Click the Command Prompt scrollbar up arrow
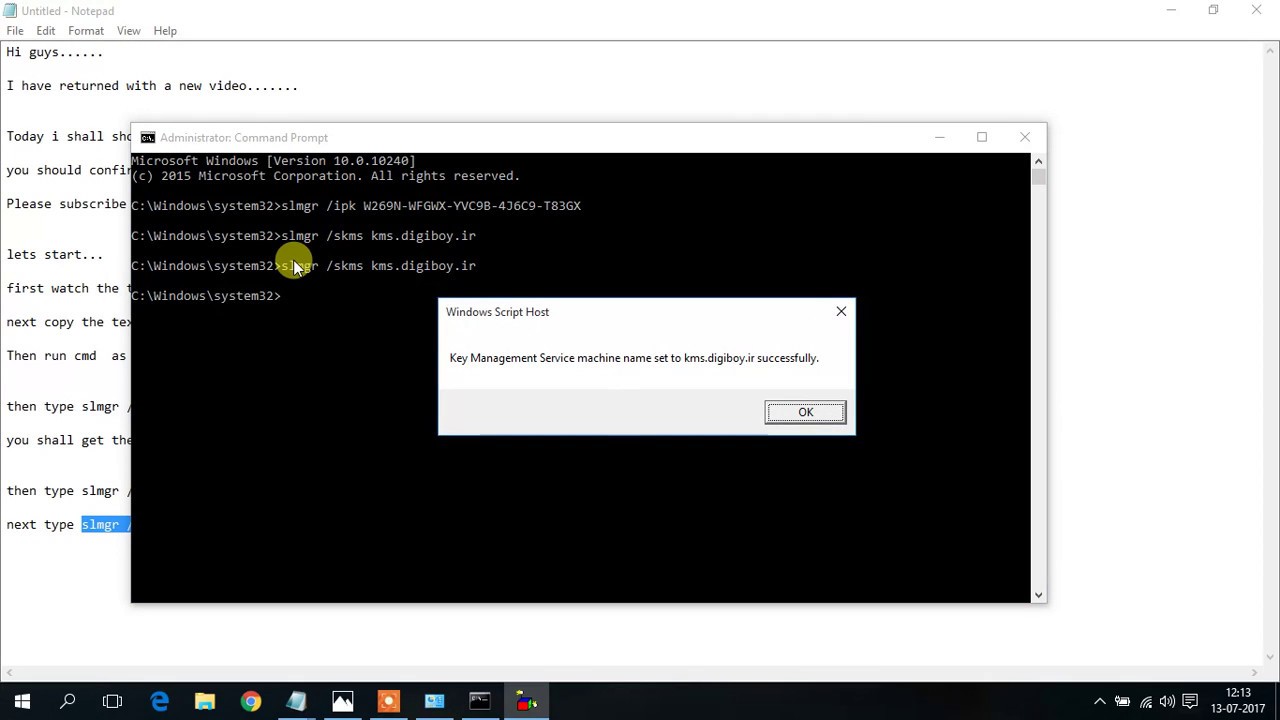Screen dimensions: 1280x720 click(1039, 161)
